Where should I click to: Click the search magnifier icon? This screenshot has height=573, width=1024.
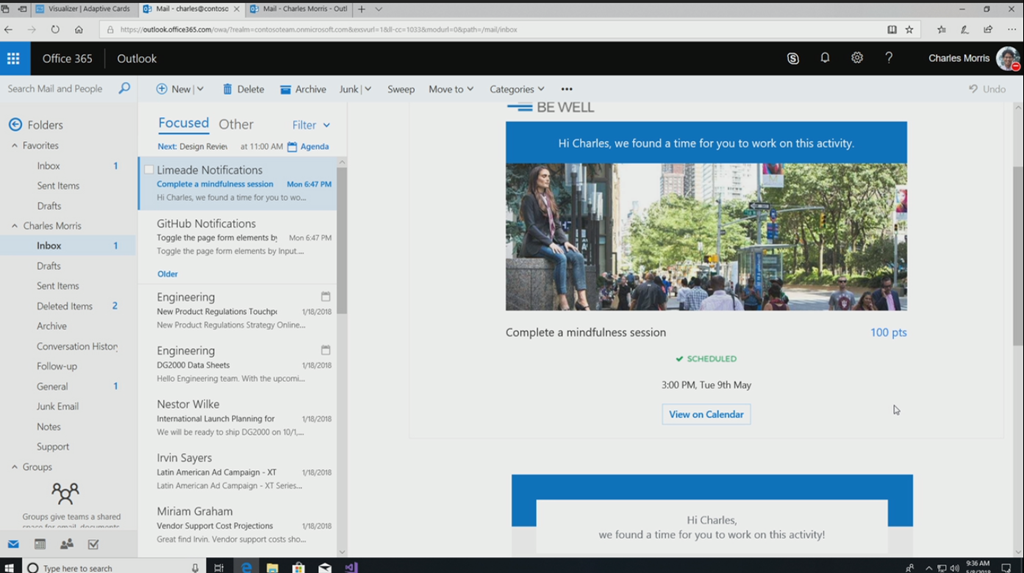(125, 88)
